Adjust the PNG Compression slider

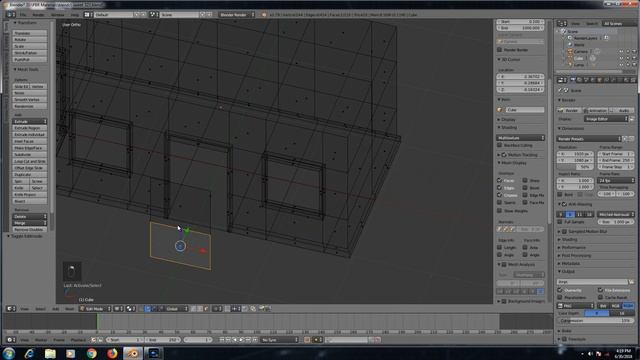[x=595, y=321]
